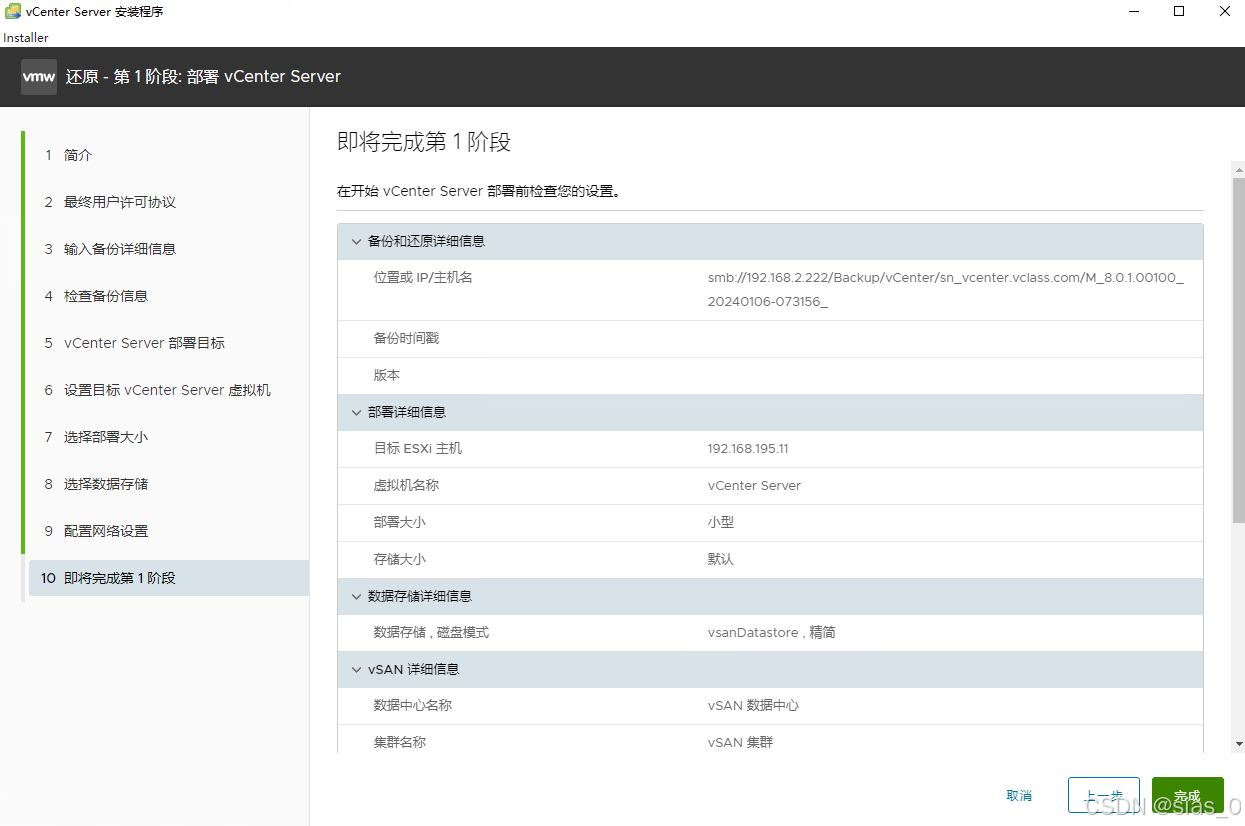Click the smb://192.168.2.222 backup location value

(945, 289)
